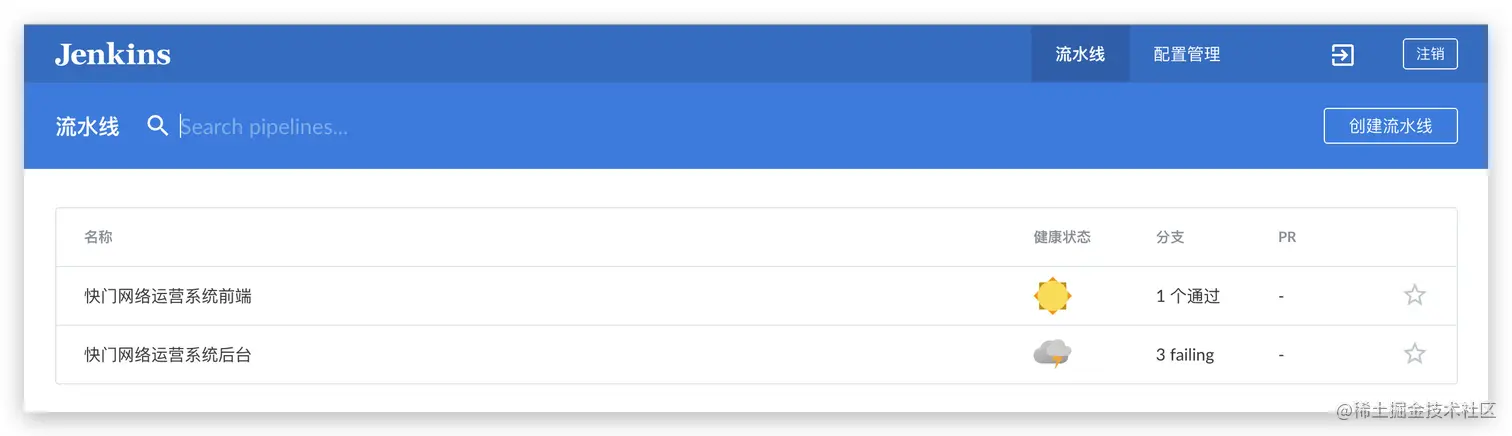Switch to the 流水线 tab

click(x=1080, y=54)
